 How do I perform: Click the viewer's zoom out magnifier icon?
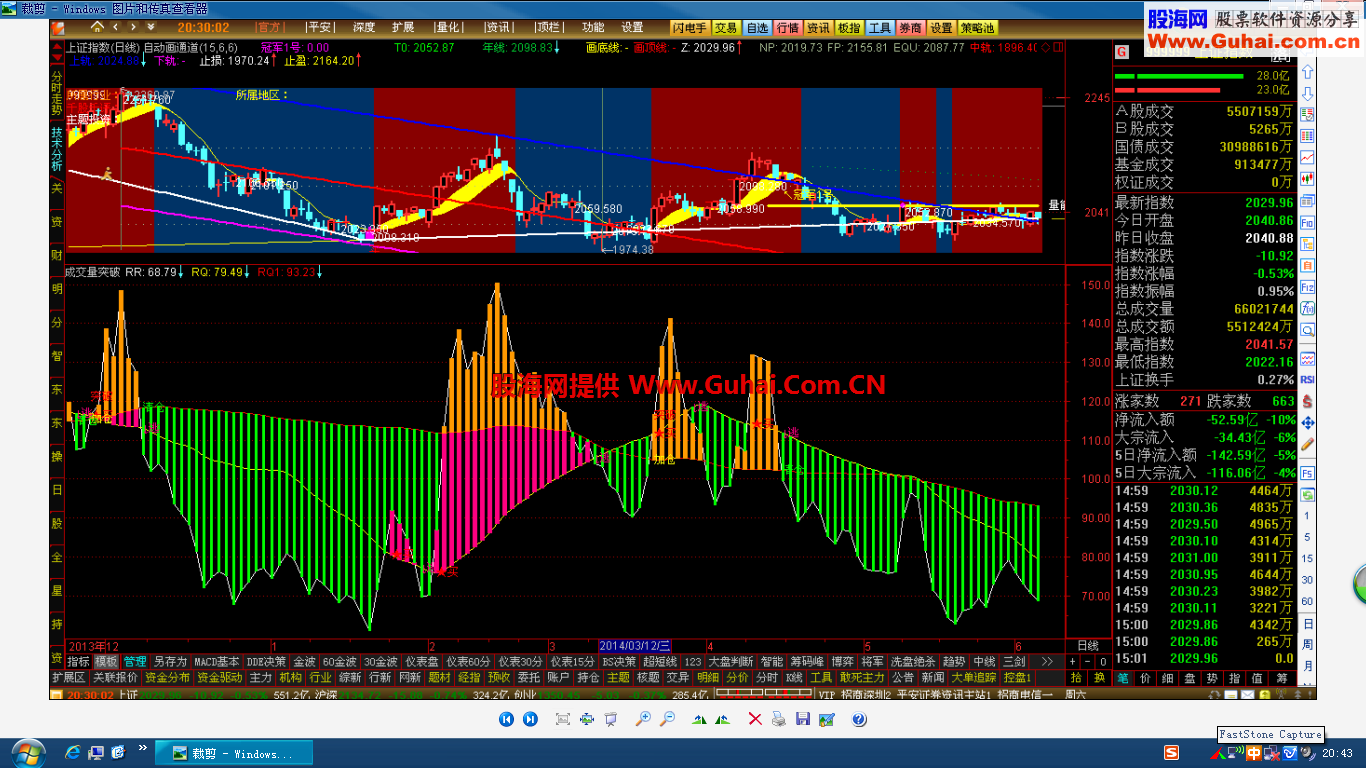667,719
